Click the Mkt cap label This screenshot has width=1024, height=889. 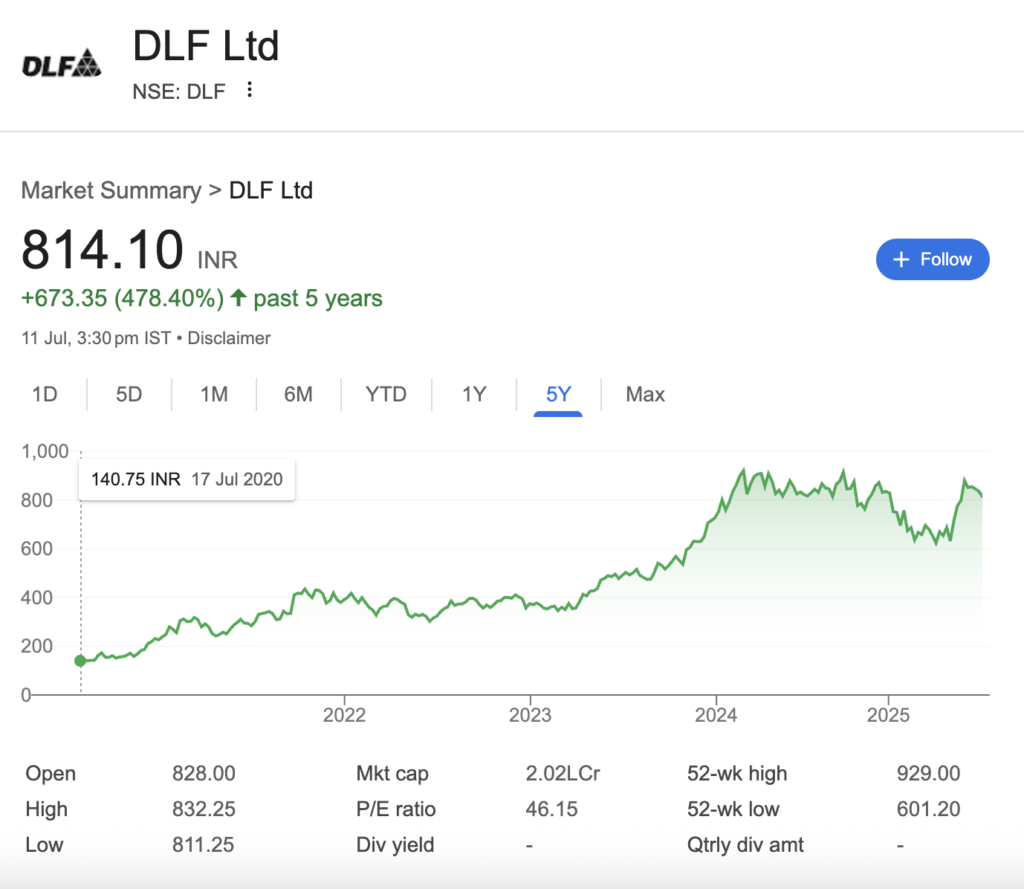(x=392, y=773)
